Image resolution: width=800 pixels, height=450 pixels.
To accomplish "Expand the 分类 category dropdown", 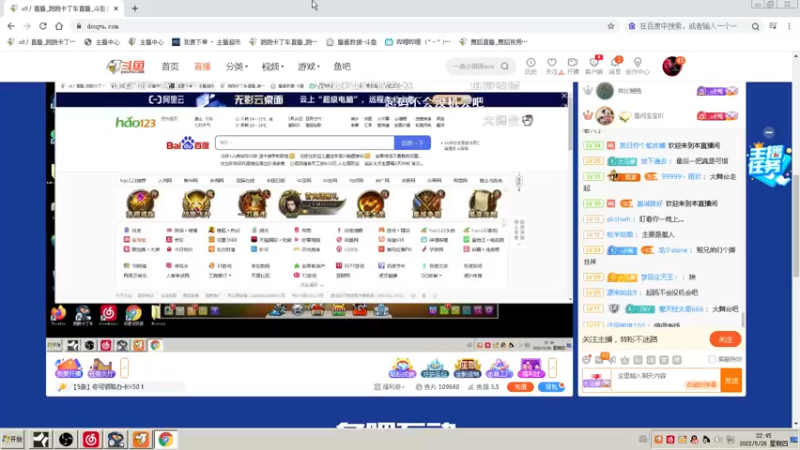I will coord(237,66).
